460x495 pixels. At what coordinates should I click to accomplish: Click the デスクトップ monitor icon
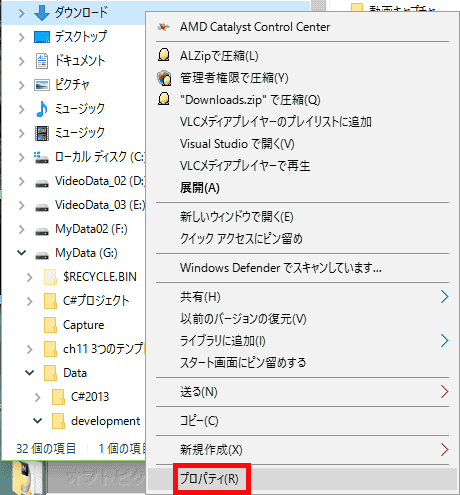[42, 37]
